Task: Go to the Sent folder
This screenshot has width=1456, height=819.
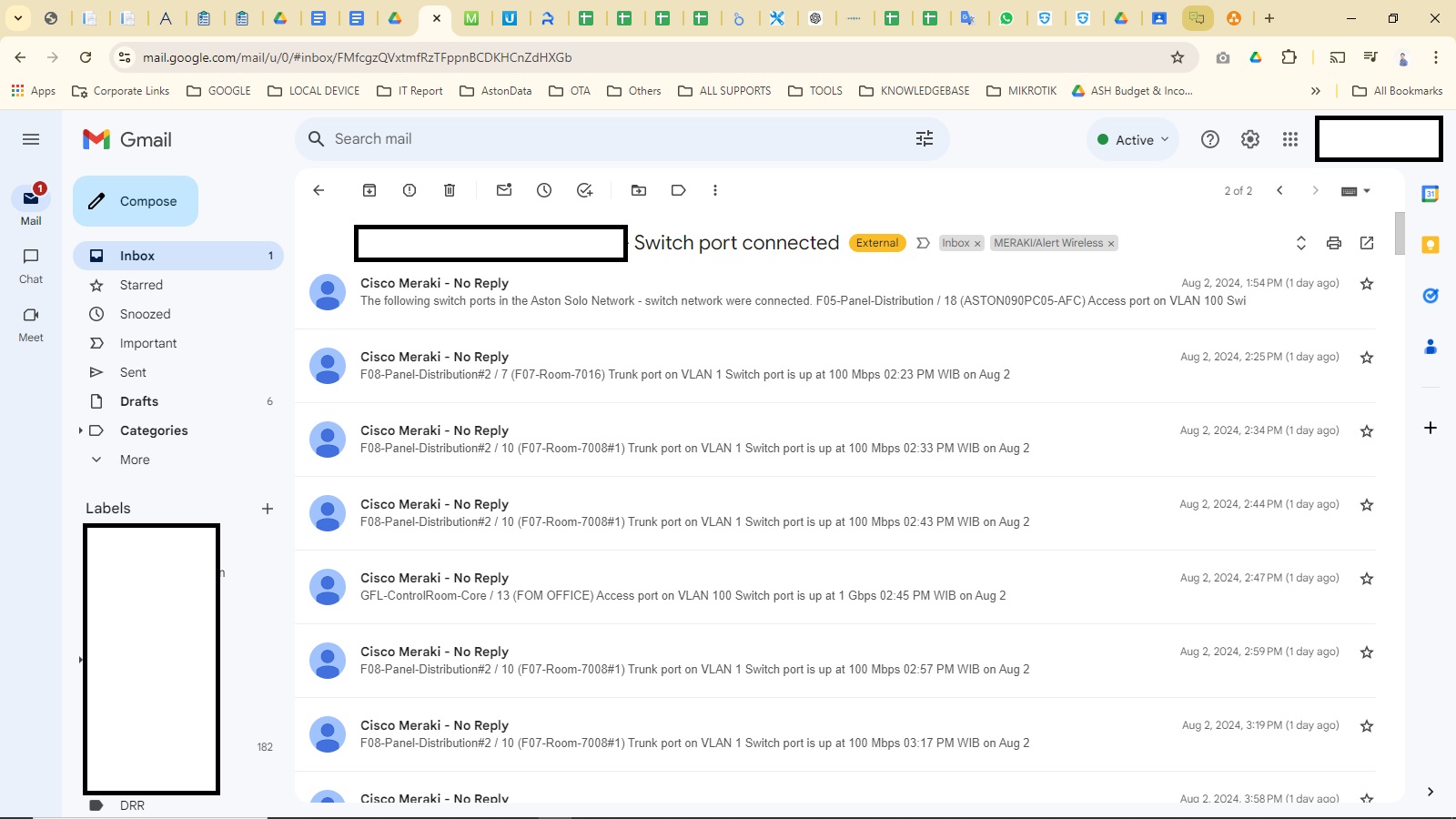Action: tap(133, 372)
